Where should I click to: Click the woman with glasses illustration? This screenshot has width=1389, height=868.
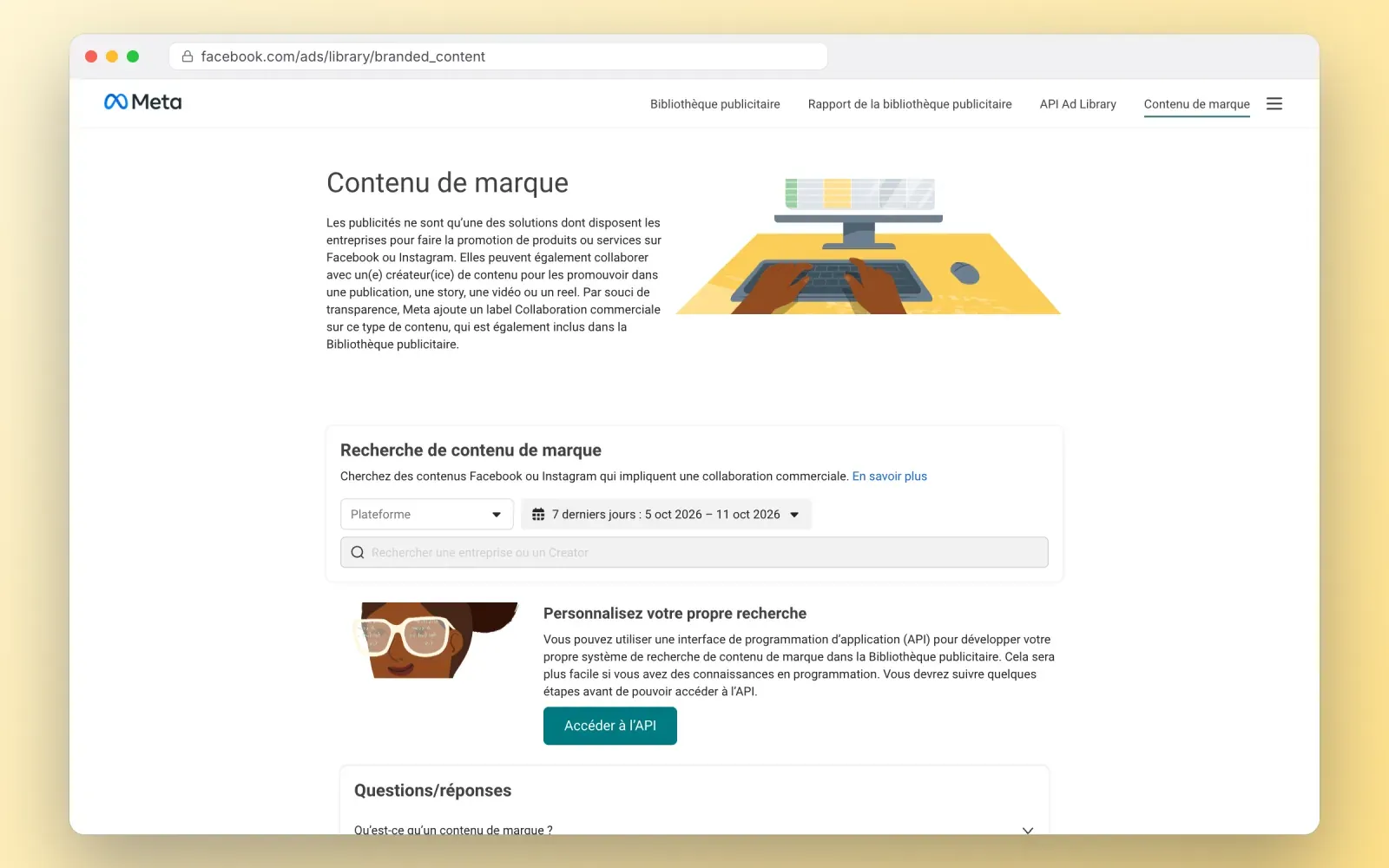pos(435,641)
